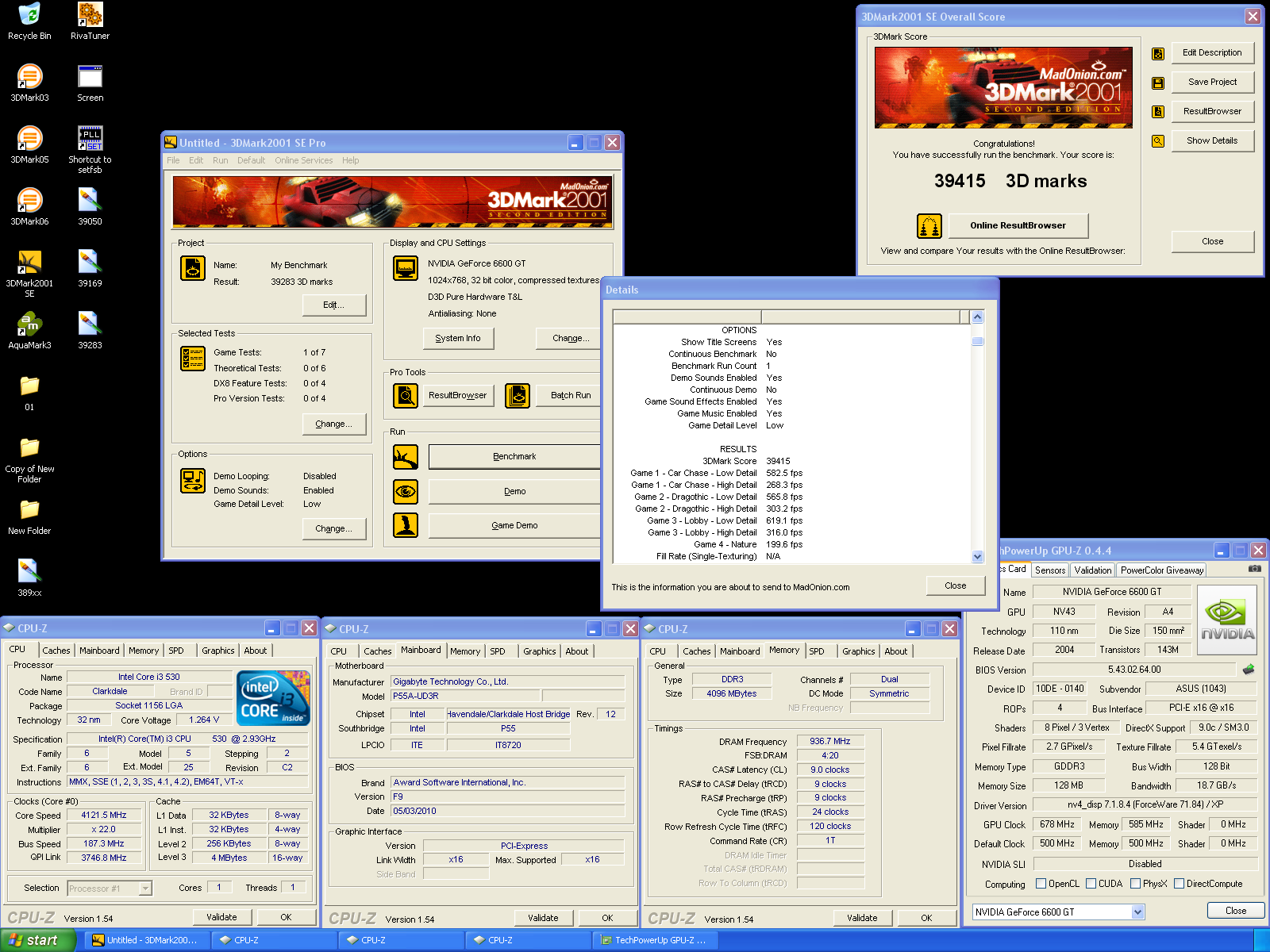Click the Game Demo button
This screenshot has height=952, width=1270.
click(x=514, y=526)
